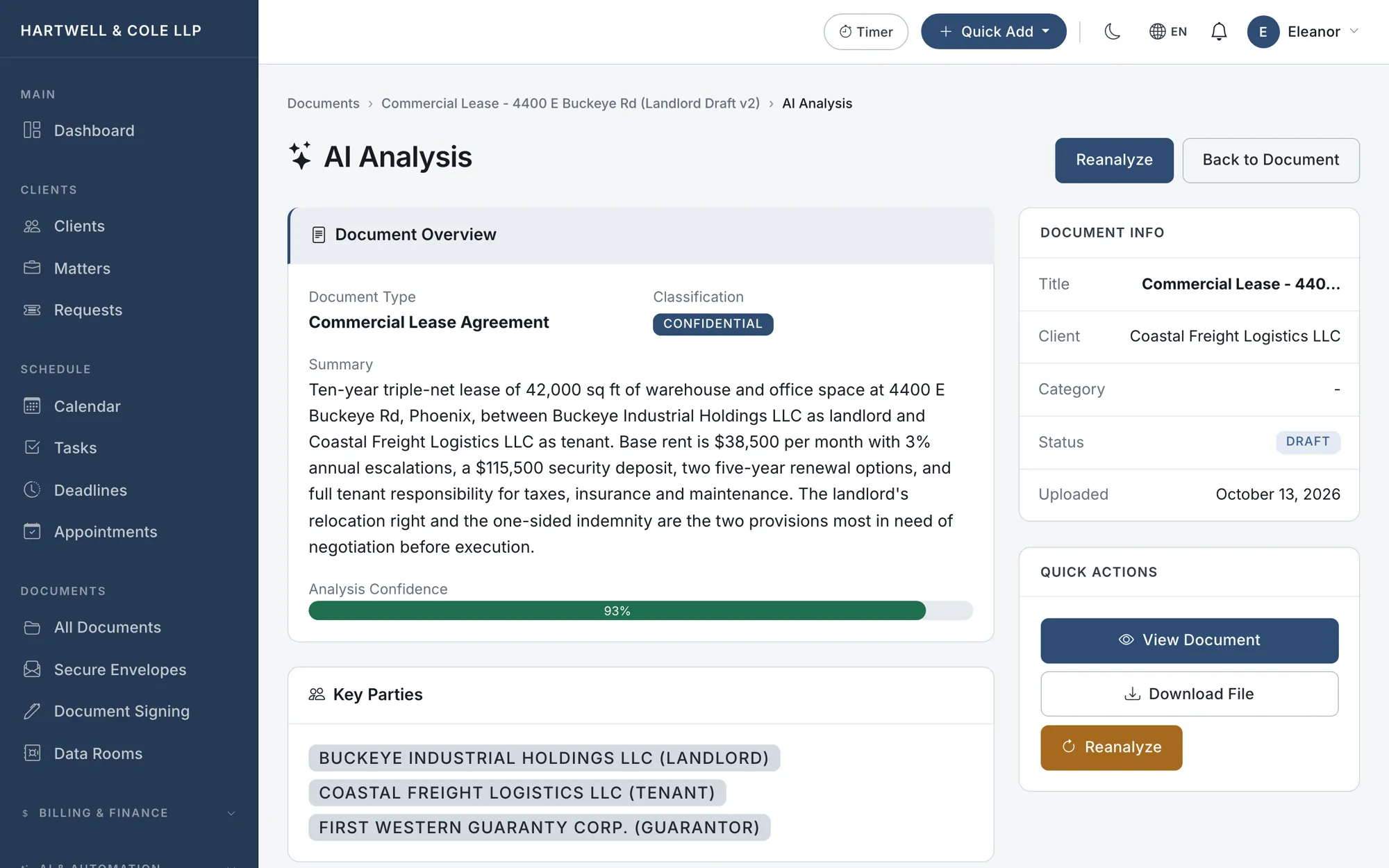Go to the Clients sidebar icon
The image size is (1389, 868).
[x=32, y=226]
